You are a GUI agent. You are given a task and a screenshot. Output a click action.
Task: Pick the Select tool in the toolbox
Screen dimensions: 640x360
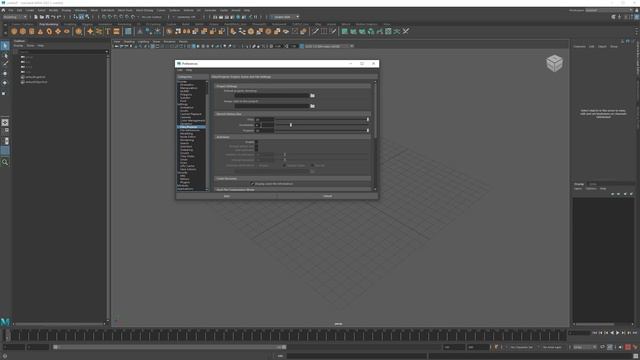[x=5, y=46]
